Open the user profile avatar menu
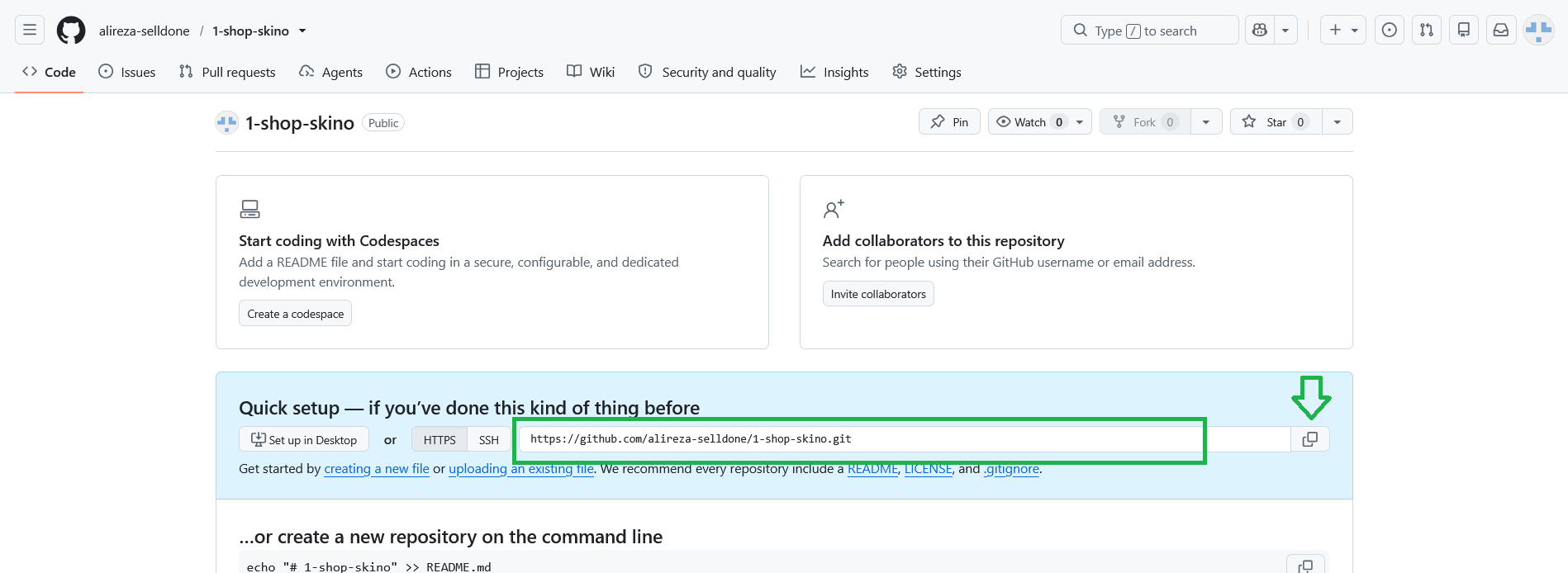The image size is (1568, 573). (x=1538, y=31)
